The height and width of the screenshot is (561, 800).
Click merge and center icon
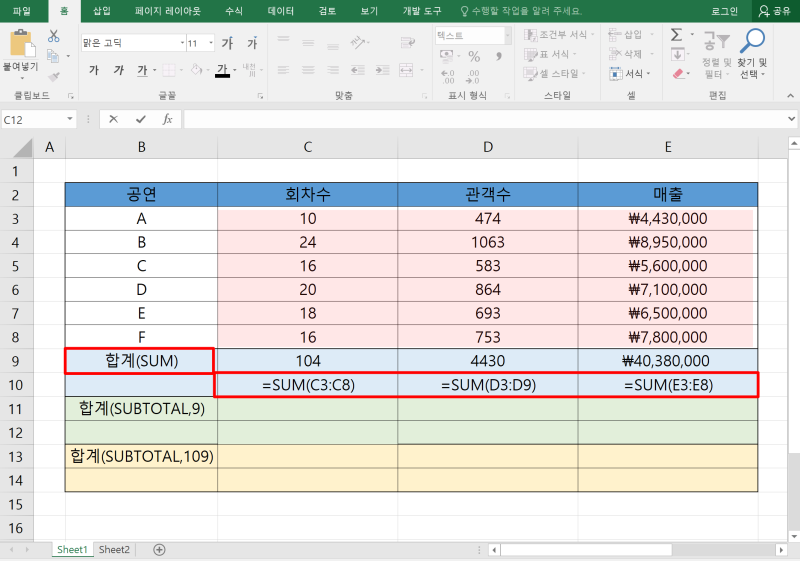pyautogui.click(x=406, y=70)
